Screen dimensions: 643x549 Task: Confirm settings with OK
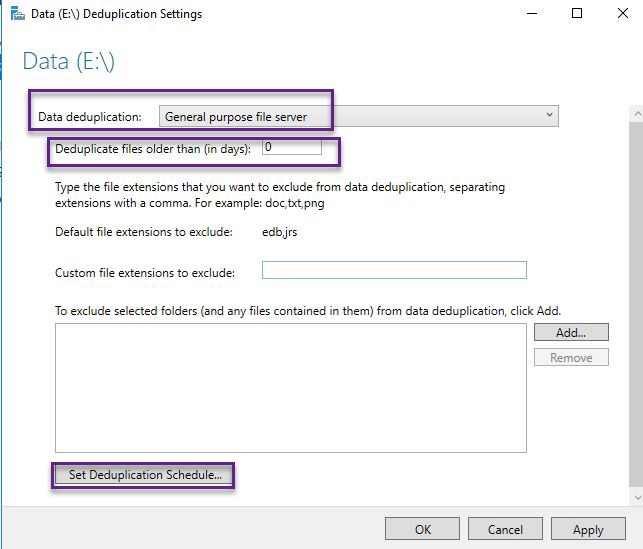[x=422, y=529]
